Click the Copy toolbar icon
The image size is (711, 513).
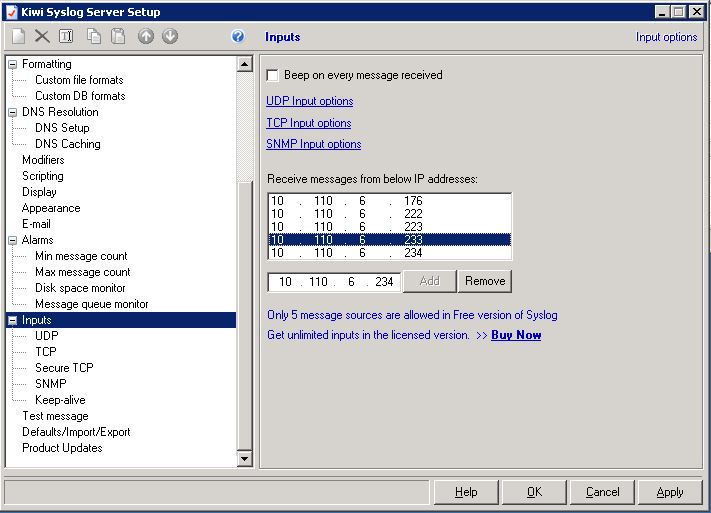click(x=94, y=37)
